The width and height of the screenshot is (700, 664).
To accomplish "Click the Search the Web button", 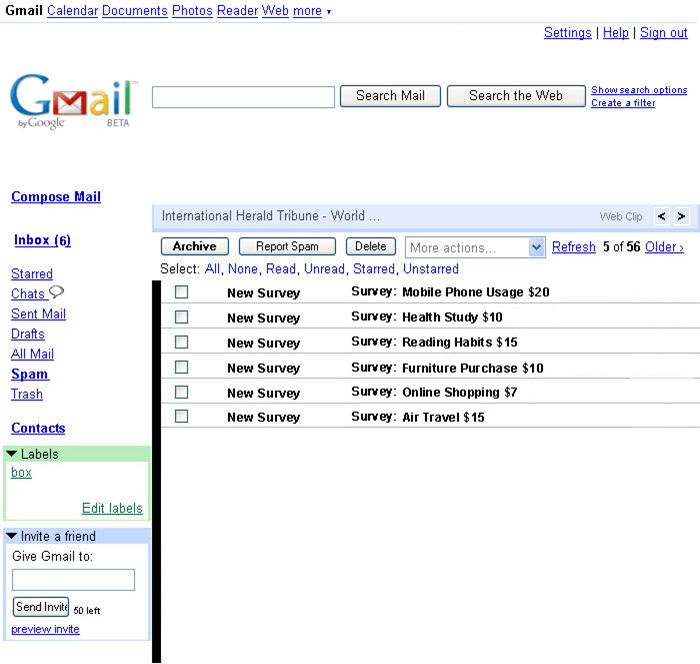I will pos(516,96).
